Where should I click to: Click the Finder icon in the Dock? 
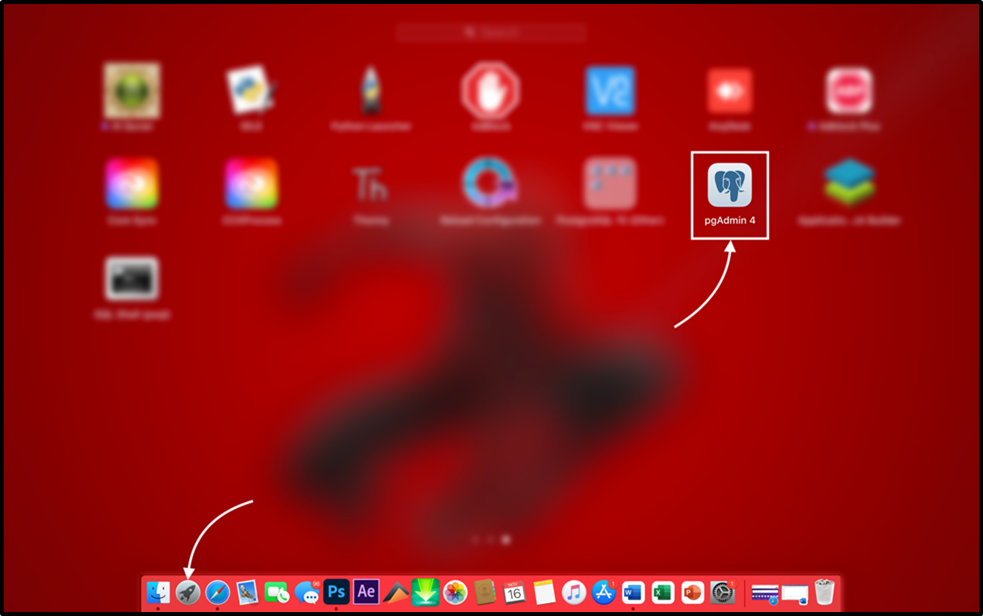(x=161, y=590)
